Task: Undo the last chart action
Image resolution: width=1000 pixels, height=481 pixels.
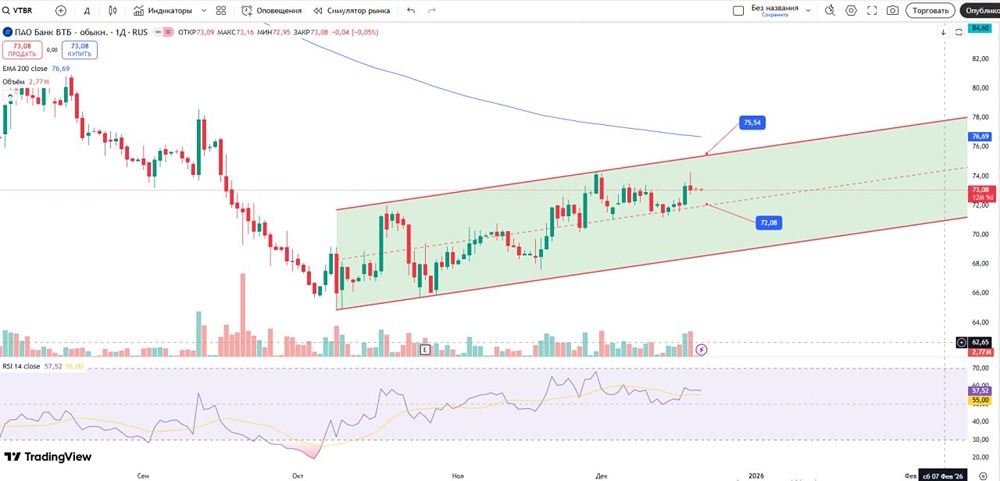Action: (x=411, y=10)
